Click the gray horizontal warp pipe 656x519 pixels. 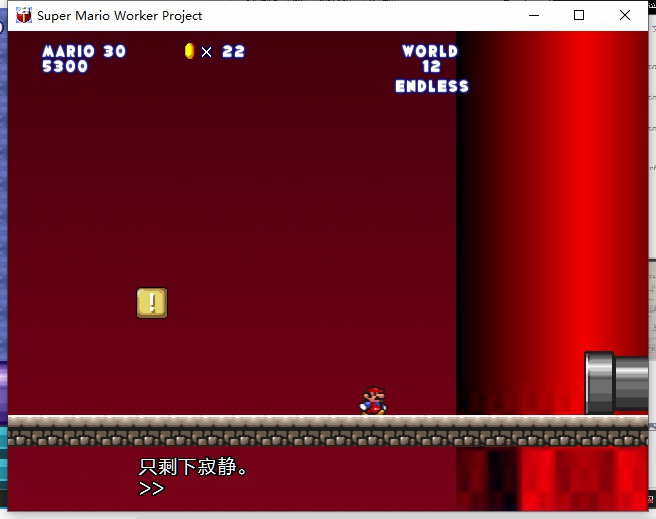616,383
